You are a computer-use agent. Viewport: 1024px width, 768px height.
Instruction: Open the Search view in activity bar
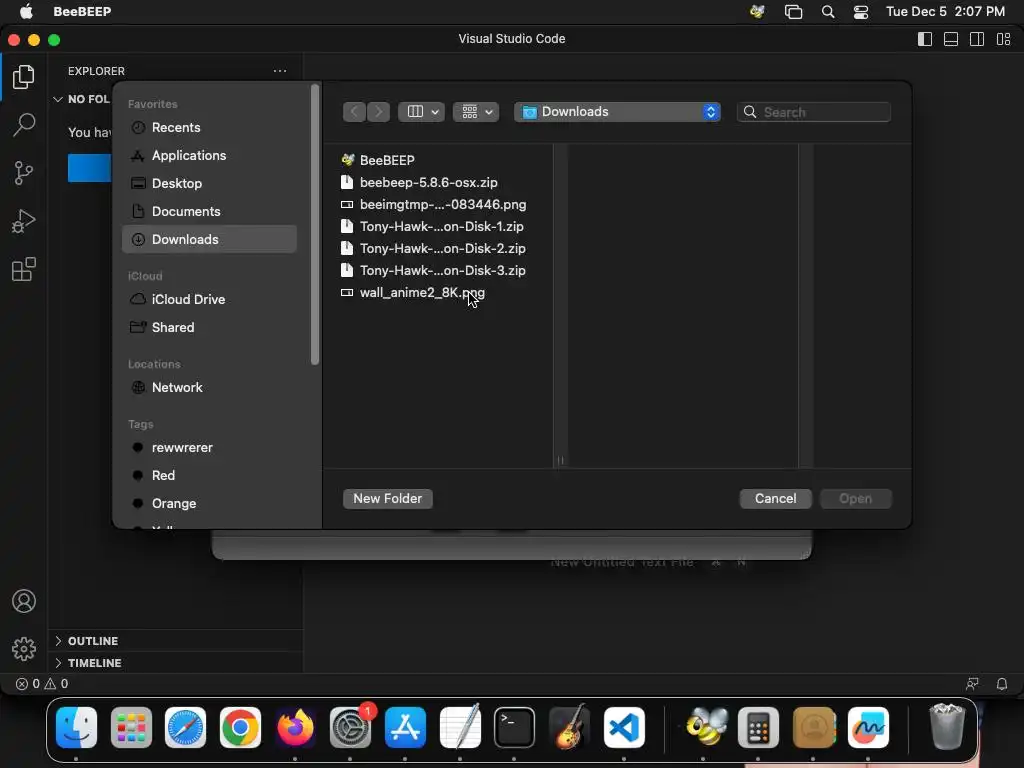pos(24,125)
